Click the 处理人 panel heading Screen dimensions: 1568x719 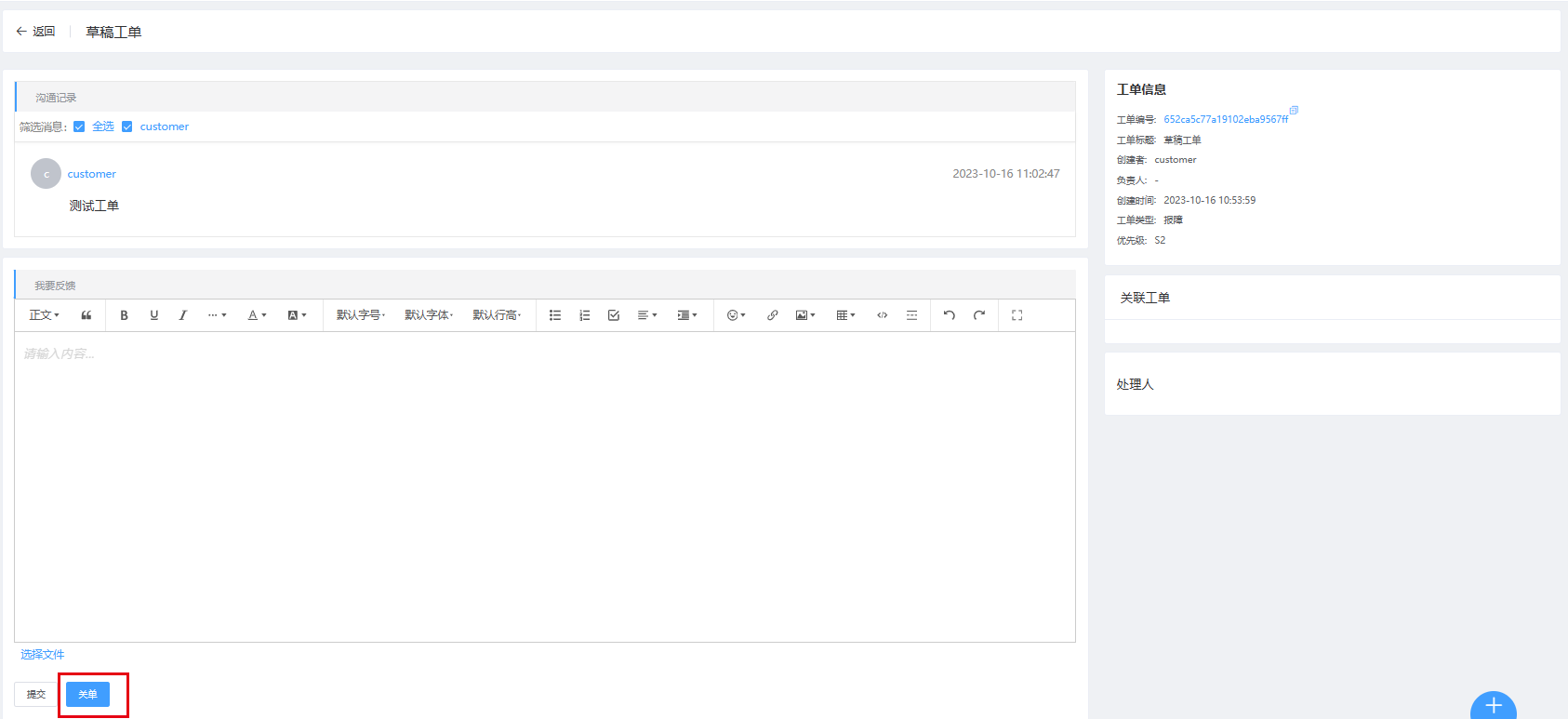point(1135,384)
